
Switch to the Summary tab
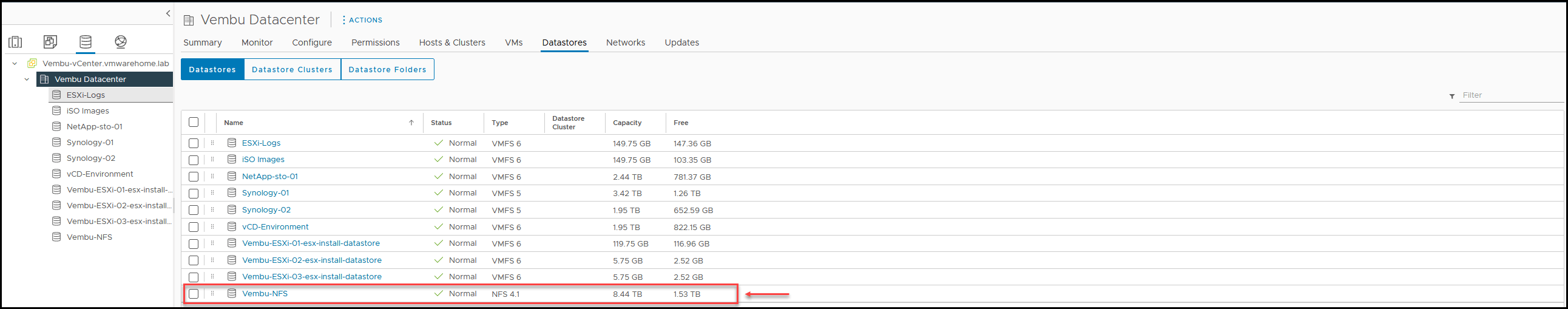(203, 42)
